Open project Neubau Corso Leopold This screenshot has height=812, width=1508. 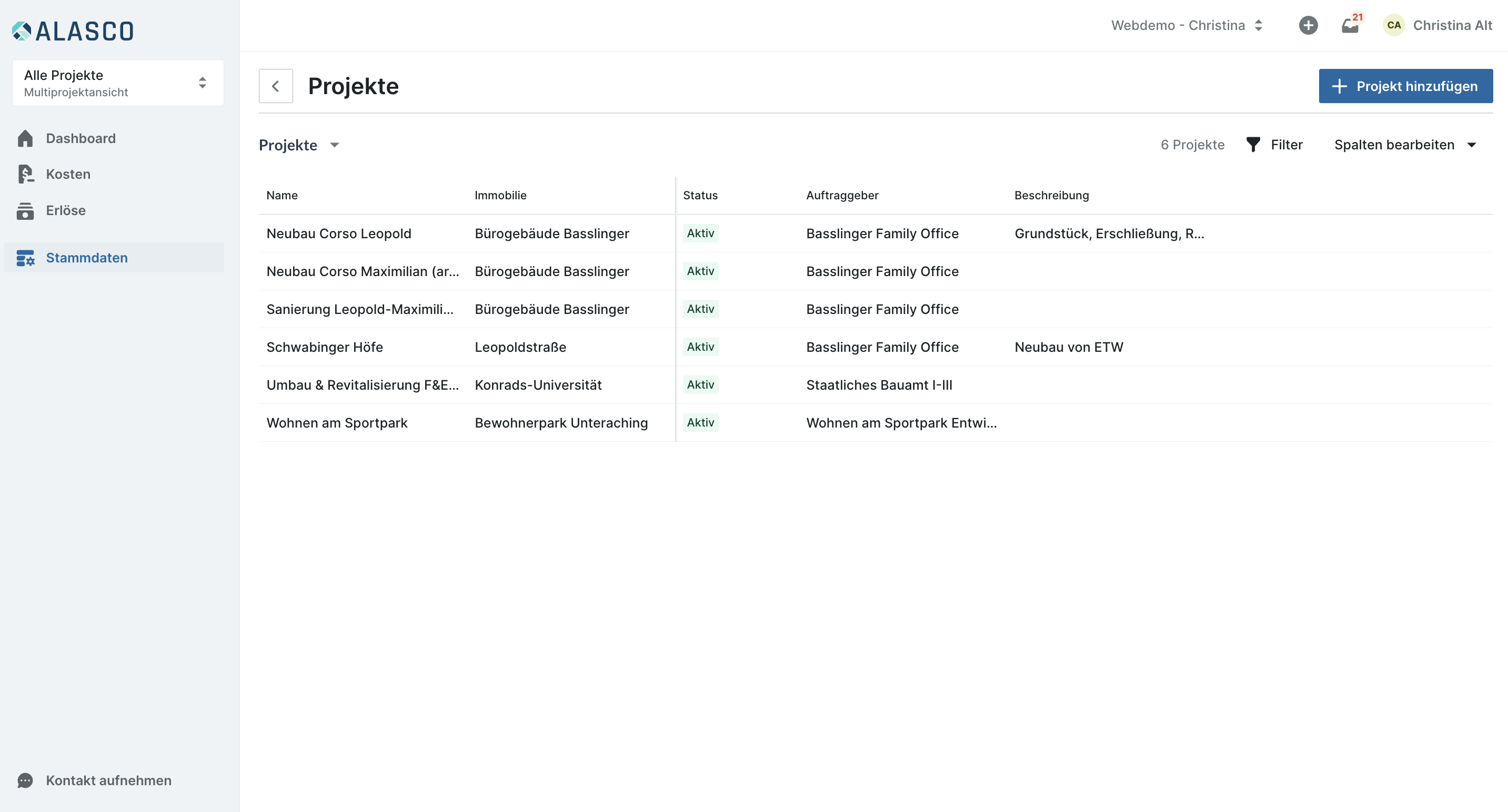pos(338,234)
